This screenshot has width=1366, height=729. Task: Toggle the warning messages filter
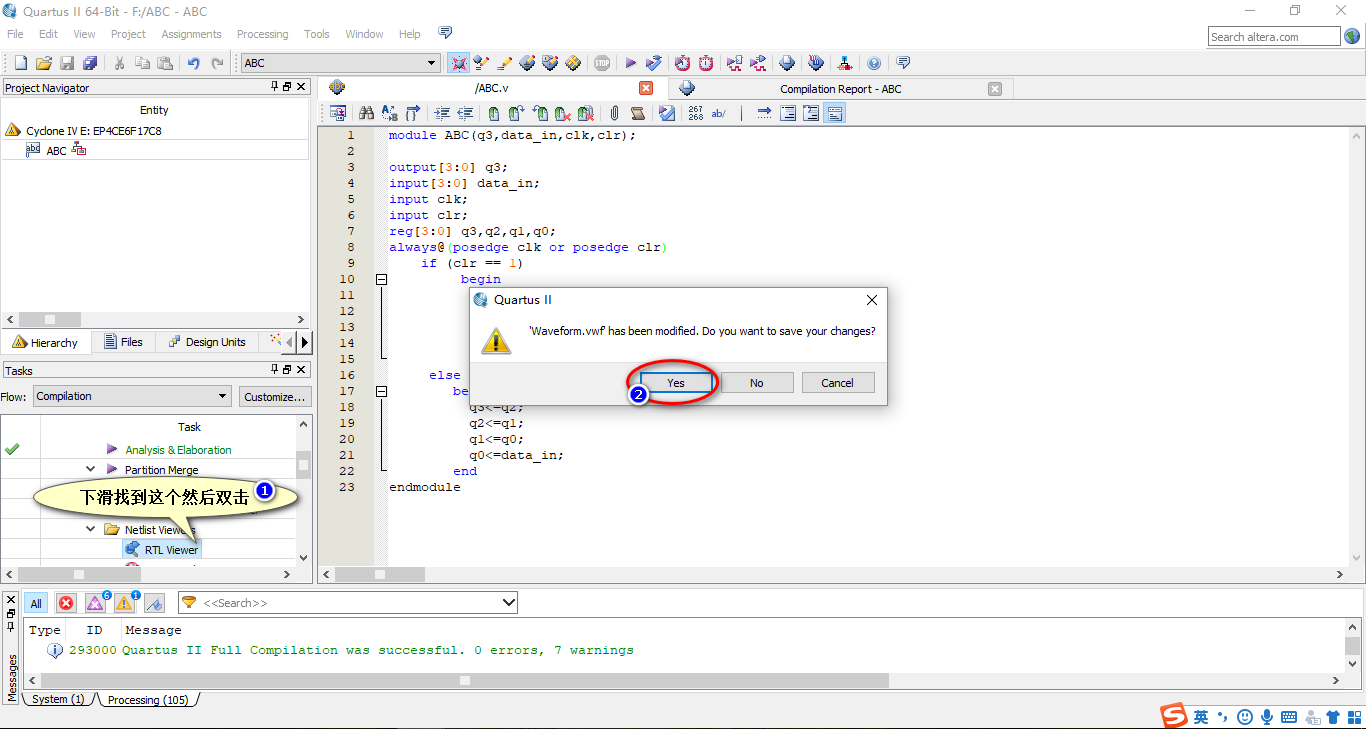pos(124,603)
